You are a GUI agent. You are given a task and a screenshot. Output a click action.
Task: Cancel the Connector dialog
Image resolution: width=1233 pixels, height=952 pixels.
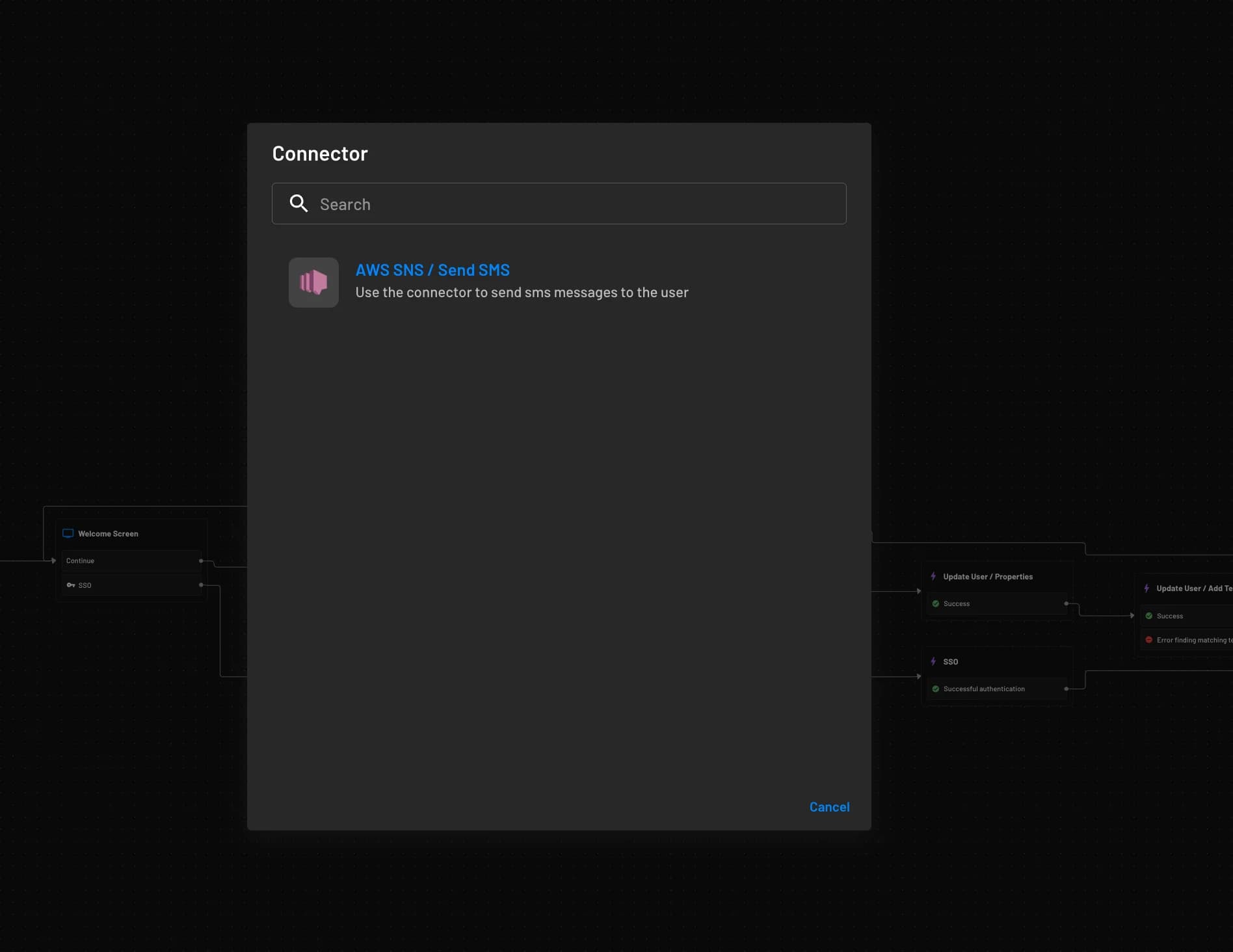[x=829, y=806]
